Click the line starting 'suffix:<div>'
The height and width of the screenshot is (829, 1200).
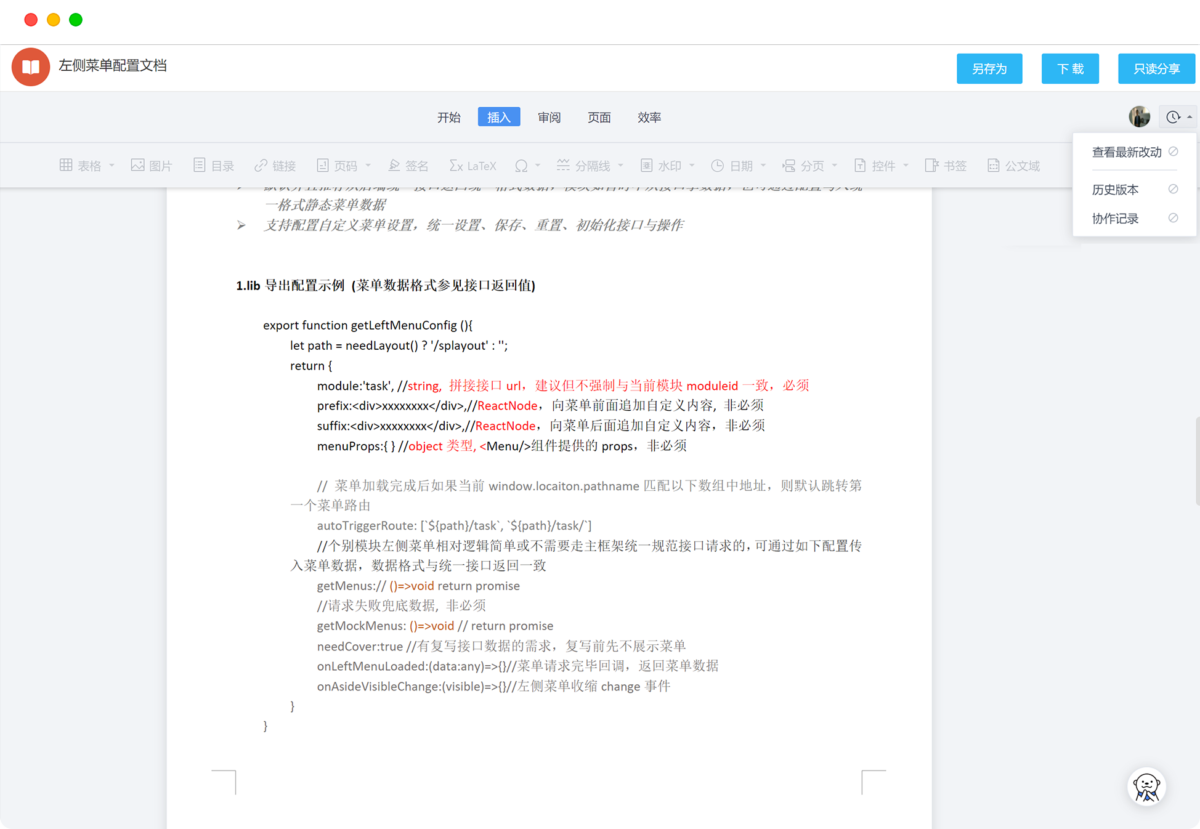pos(541,425)
